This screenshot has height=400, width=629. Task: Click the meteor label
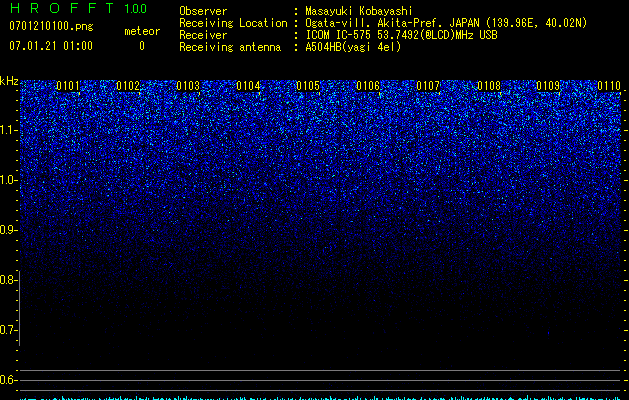point(142,31)
